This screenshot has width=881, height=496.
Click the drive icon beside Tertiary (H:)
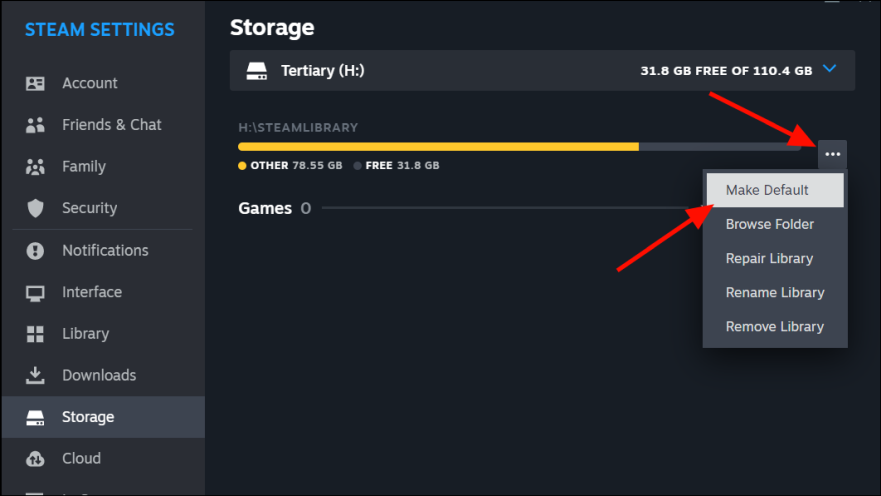point(258,71)
